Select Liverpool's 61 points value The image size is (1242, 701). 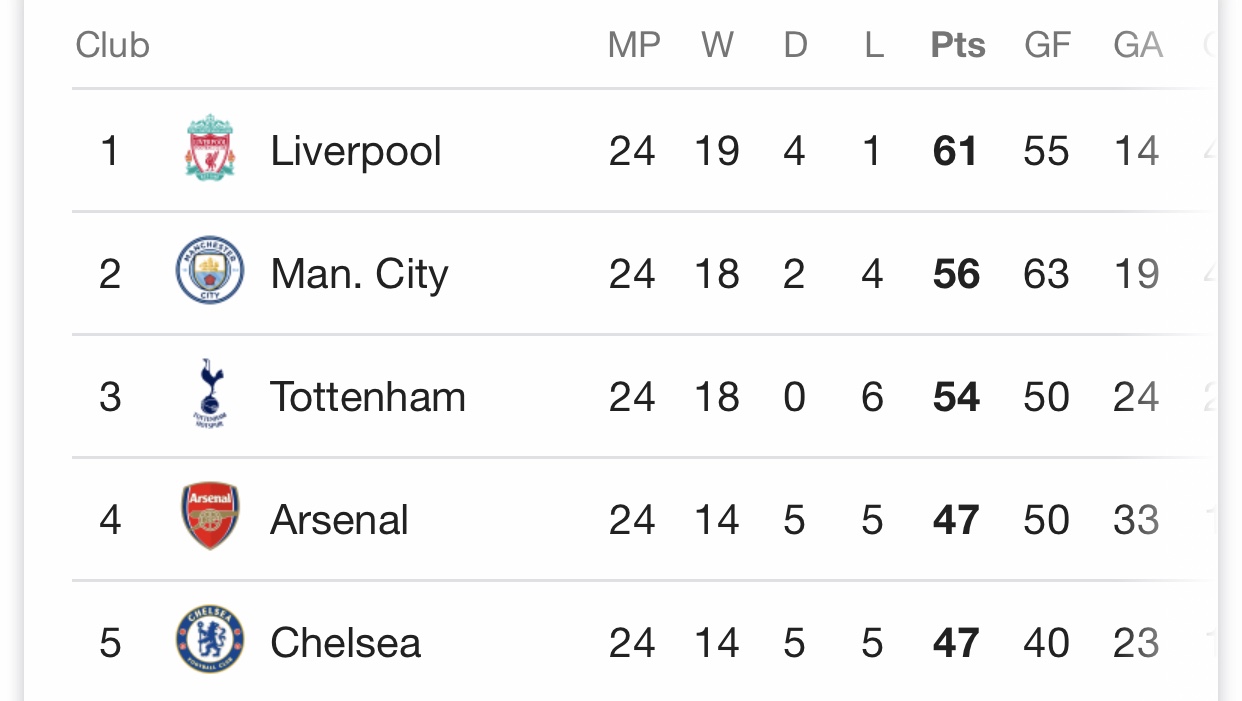pyautogui.click(x=955, y=152)
